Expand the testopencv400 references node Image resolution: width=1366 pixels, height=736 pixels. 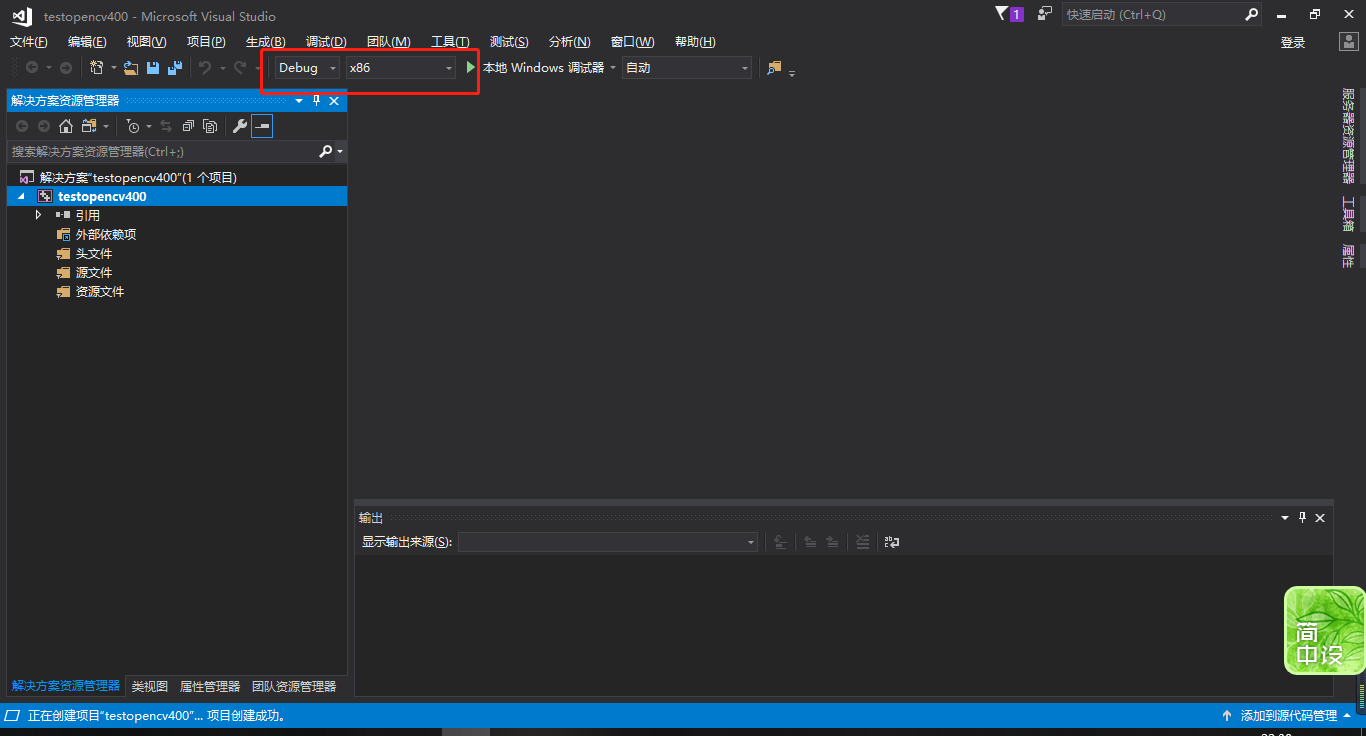(x=38, y=214)
